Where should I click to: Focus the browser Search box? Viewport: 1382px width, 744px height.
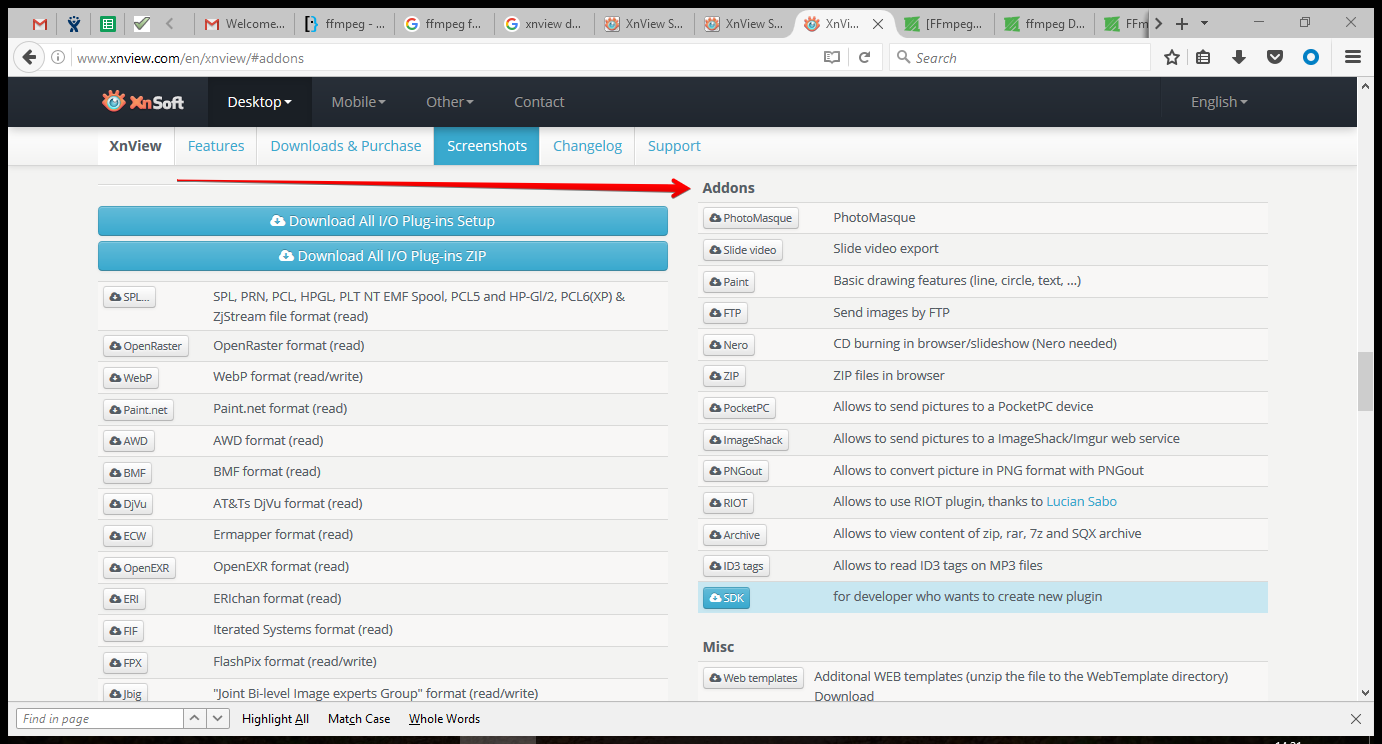[x=1020, y=58]
